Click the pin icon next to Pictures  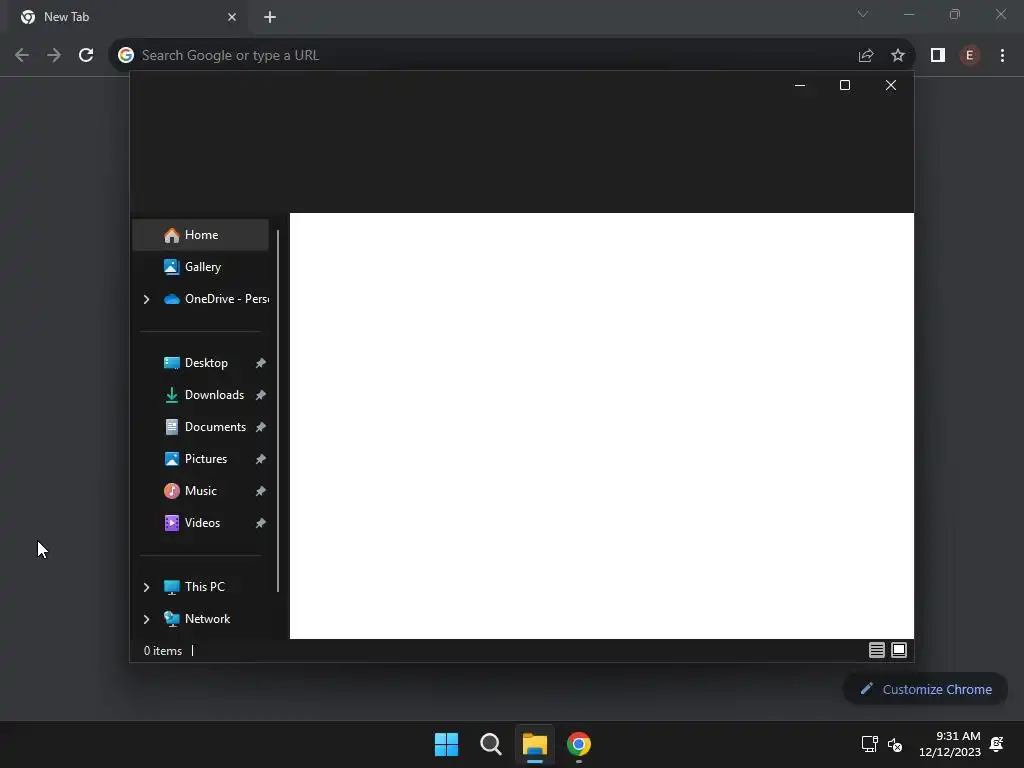click(x=261, y=459)
